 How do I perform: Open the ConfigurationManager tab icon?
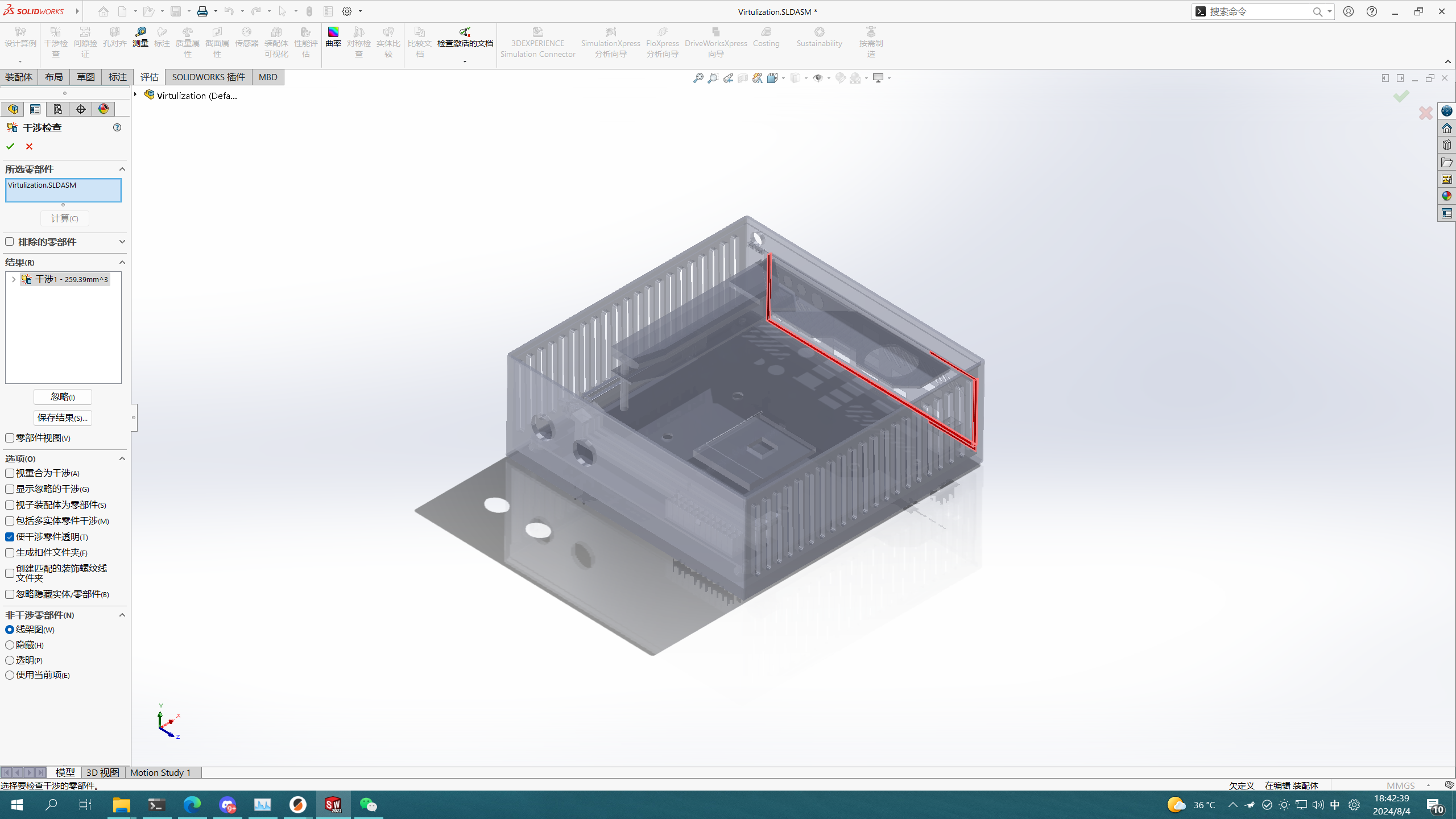coord(58,109)
